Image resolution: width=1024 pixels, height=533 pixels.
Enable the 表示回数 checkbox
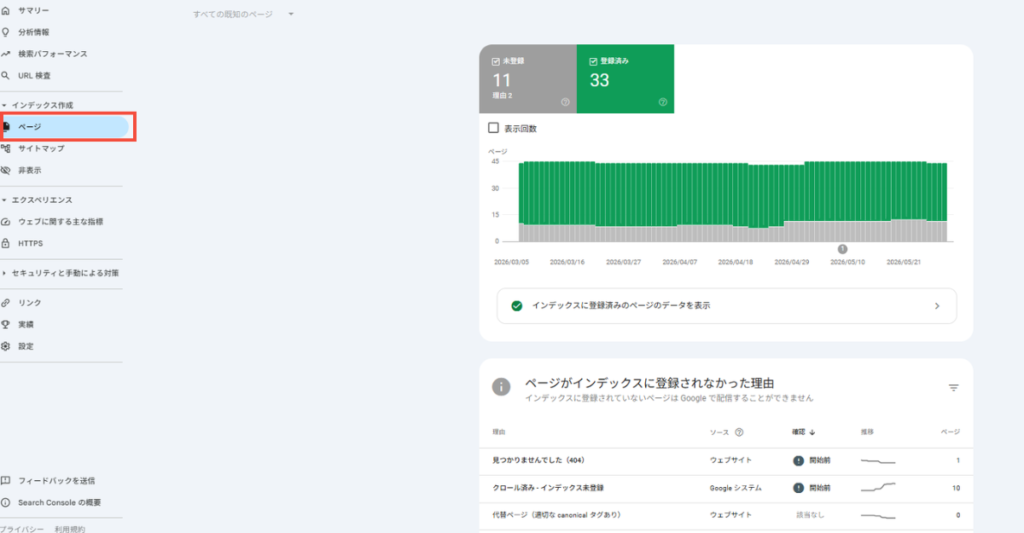tap(494, 128)
